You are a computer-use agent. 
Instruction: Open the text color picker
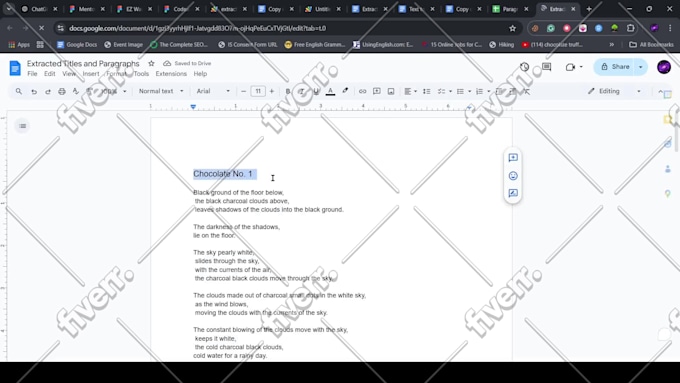(330, 91)
